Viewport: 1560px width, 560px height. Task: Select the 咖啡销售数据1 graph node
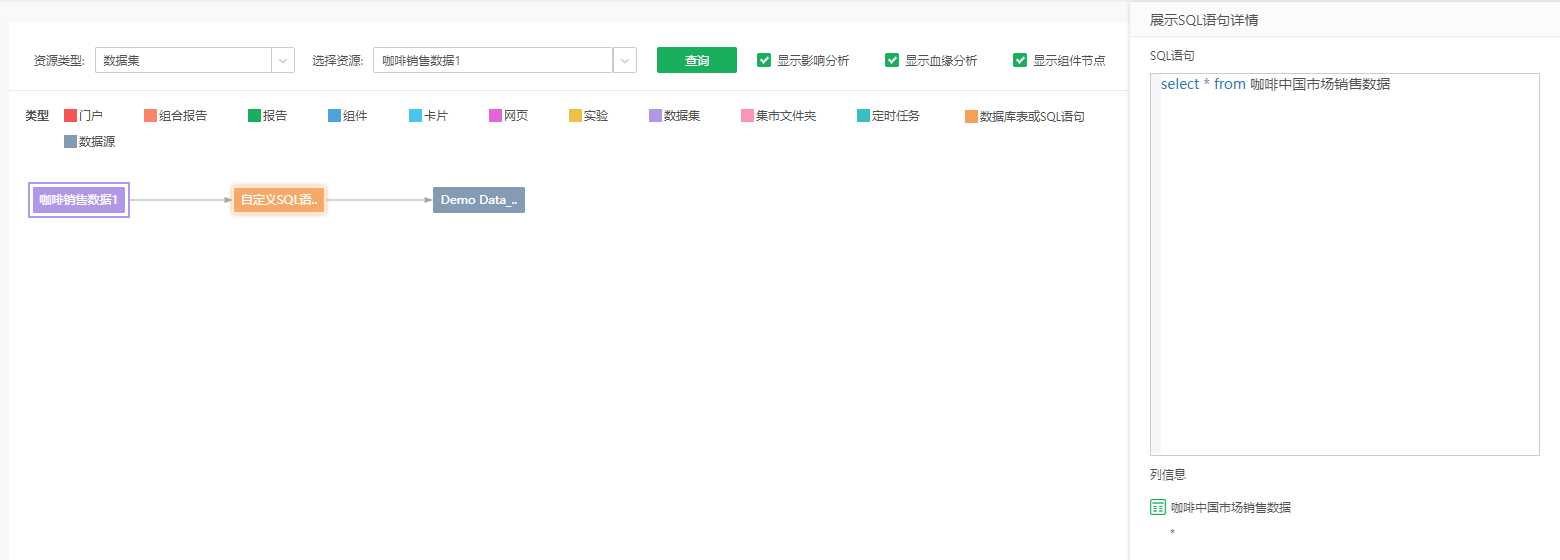click(79, 200)
